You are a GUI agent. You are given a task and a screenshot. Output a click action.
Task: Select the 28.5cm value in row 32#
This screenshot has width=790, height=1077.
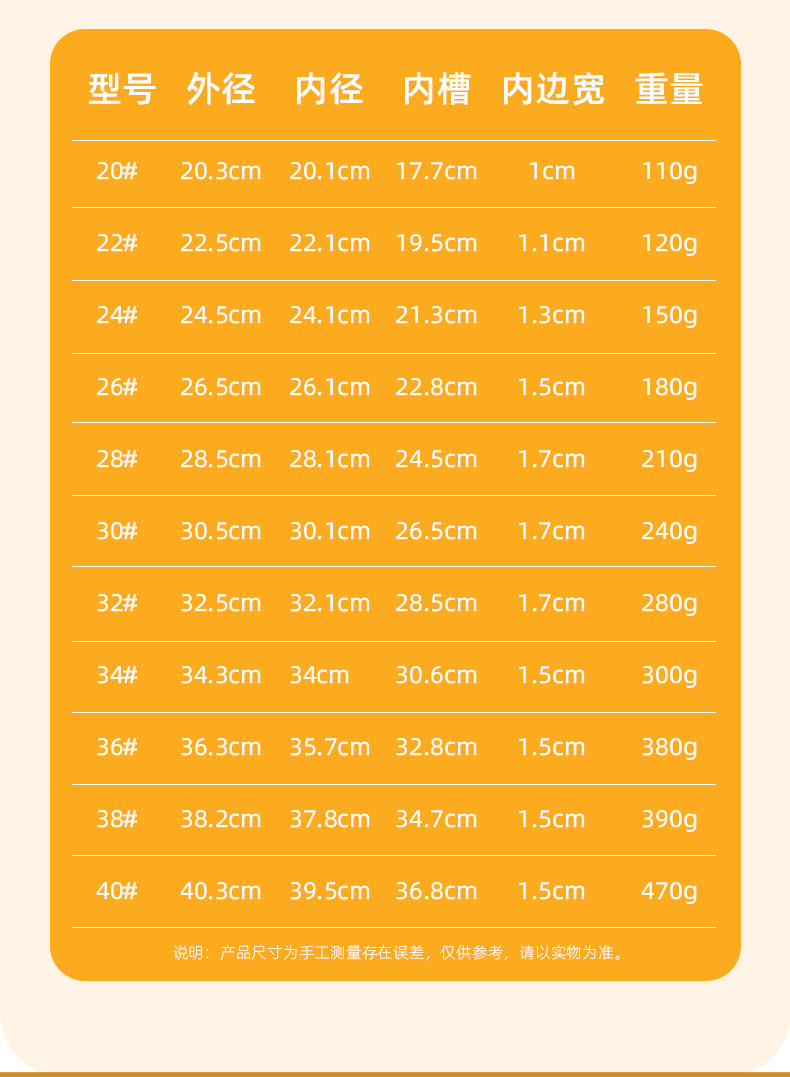436,603
